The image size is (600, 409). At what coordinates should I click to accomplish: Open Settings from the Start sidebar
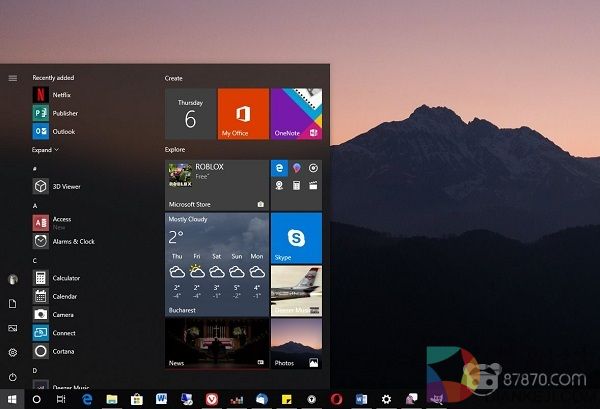coord(12,352)
